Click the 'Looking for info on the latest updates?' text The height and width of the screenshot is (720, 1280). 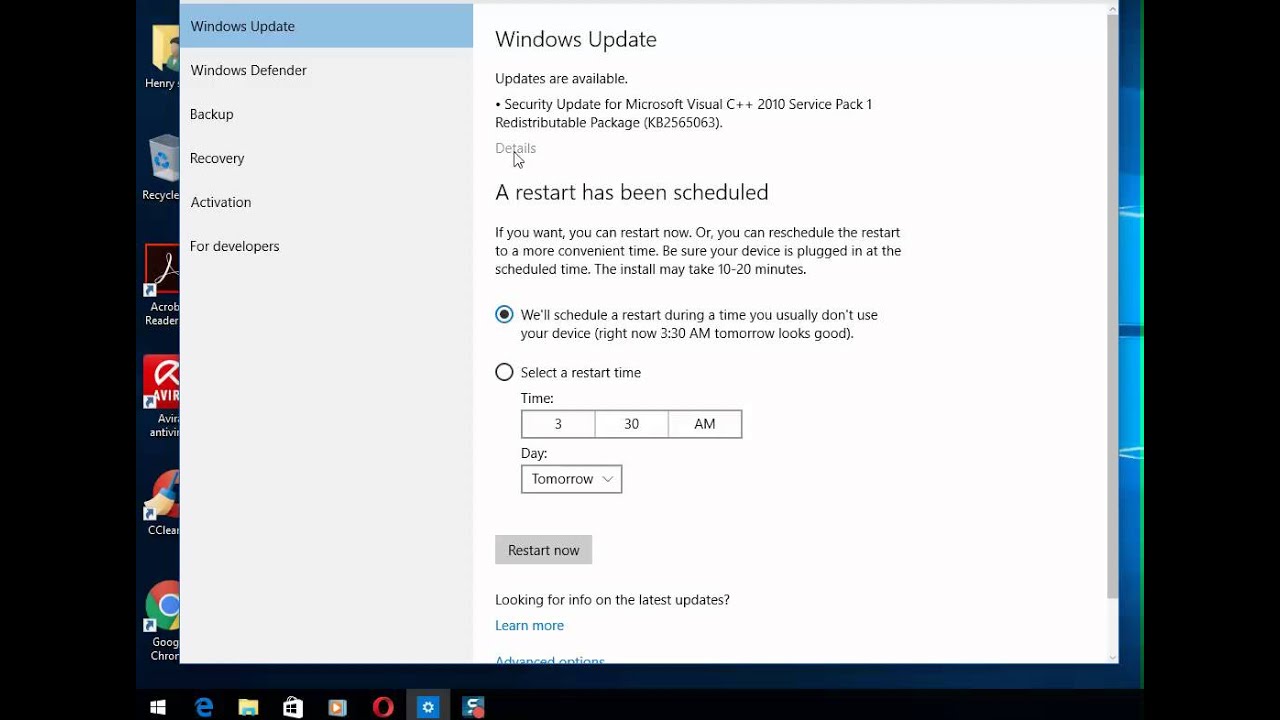612,600
